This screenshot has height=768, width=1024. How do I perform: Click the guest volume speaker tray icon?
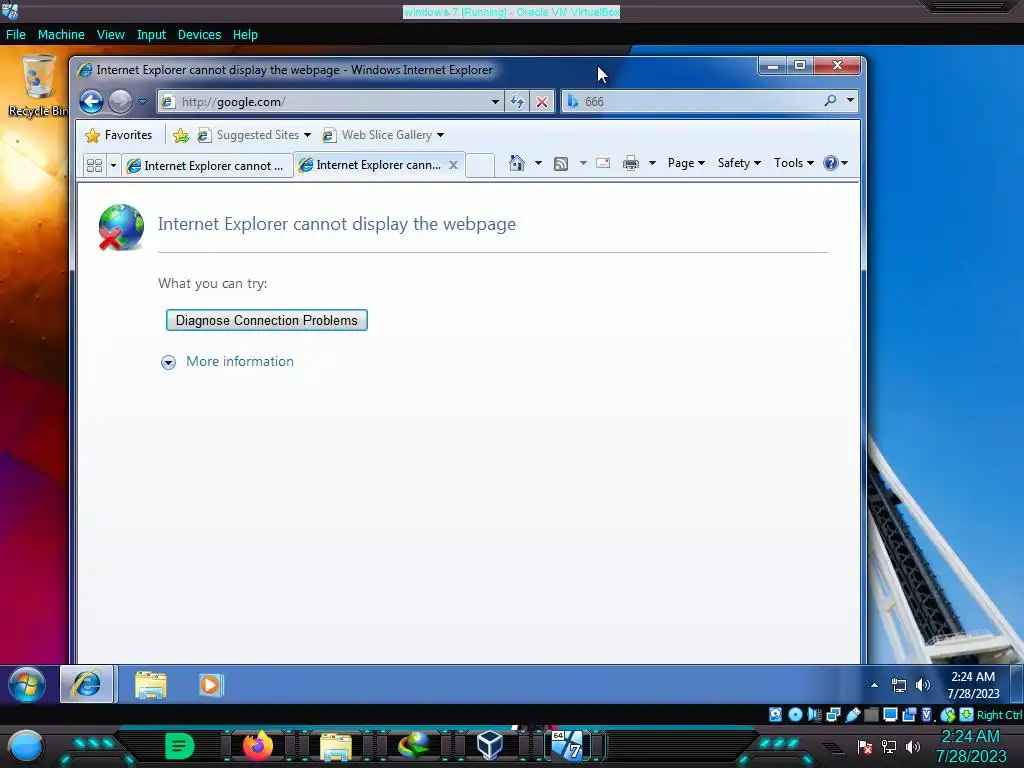922,685
